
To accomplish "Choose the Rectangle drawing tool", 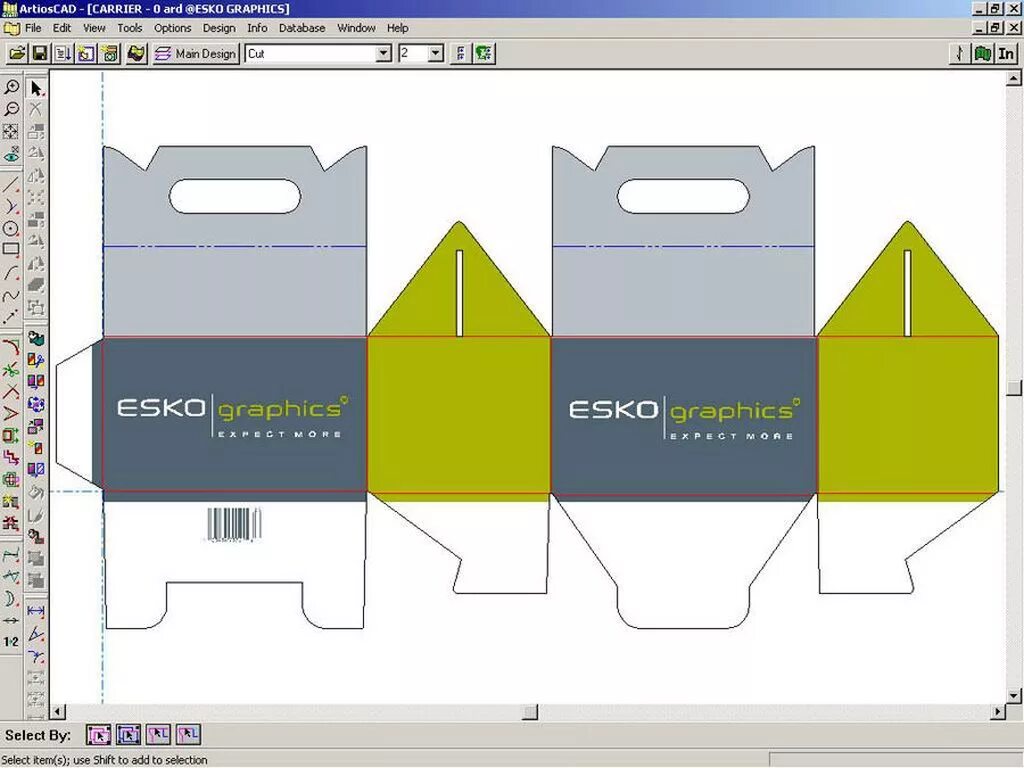I will (x=11, y=249).
